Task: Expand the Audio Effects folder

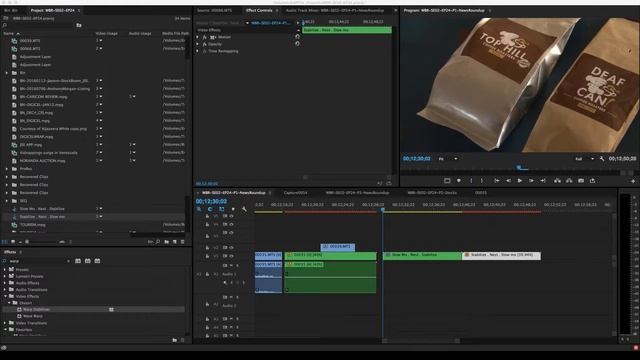Action: pos(5,283)
